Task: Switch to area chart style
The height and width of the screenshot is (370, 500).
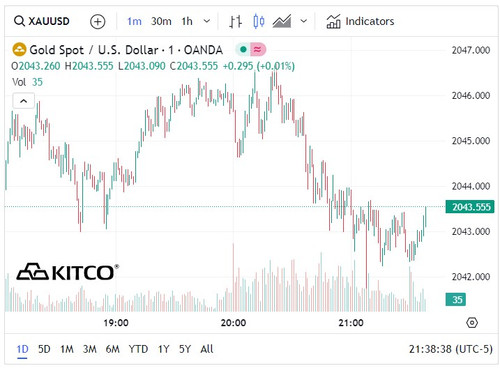Action: (x=282, y=21)
